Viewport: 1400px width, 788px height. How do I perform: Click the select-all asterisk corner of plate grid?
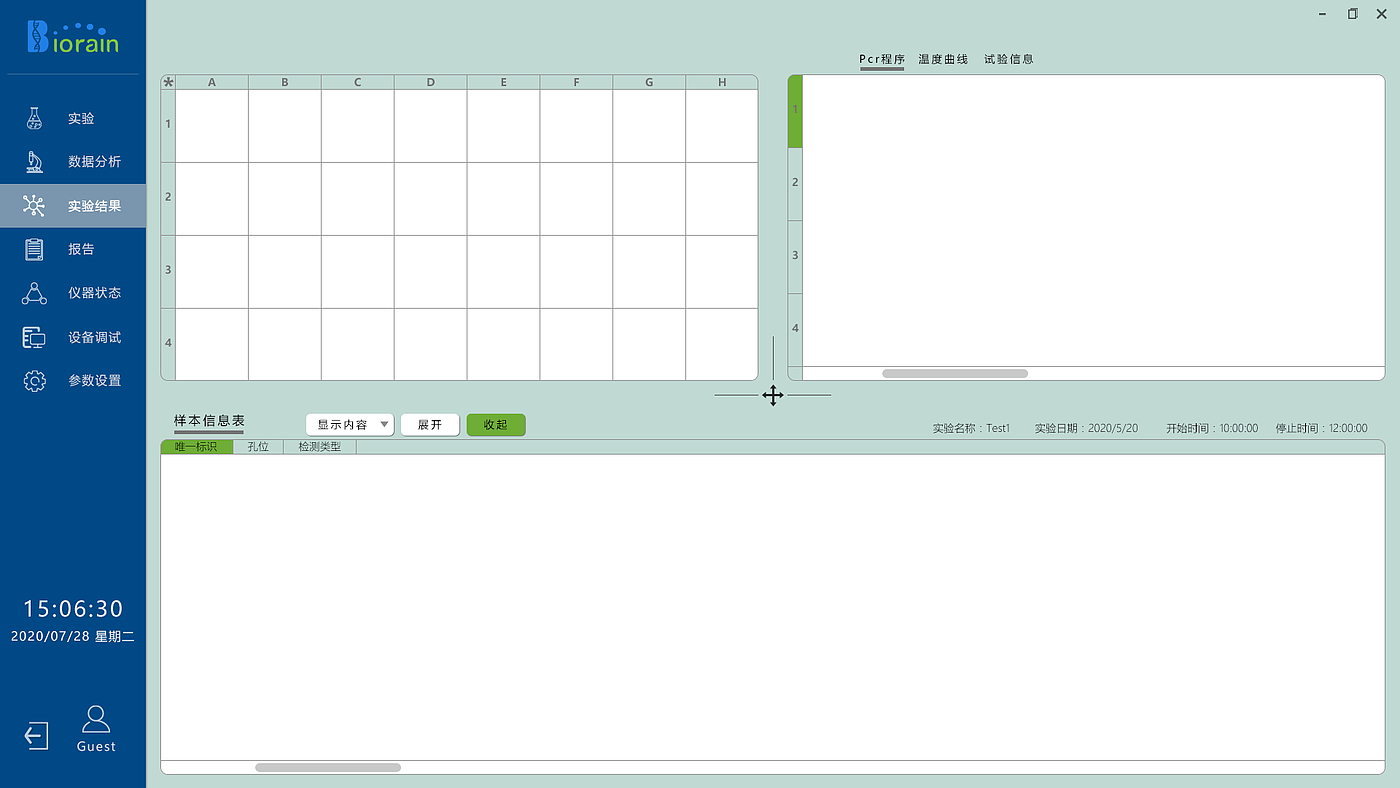pyautogui.click(x=168, y=82)
